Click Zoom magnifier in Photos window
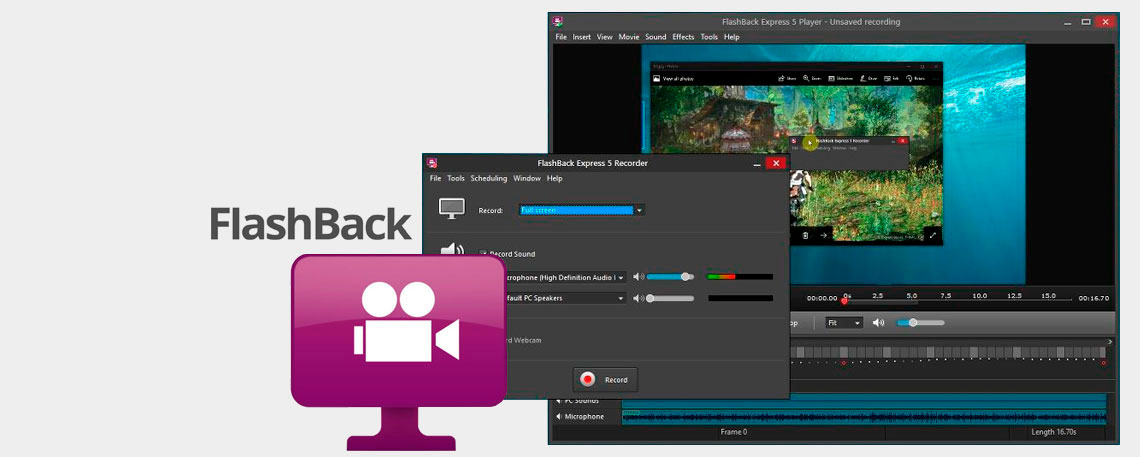This screenshot has height=457, width=1140. [x=806, y=78]
